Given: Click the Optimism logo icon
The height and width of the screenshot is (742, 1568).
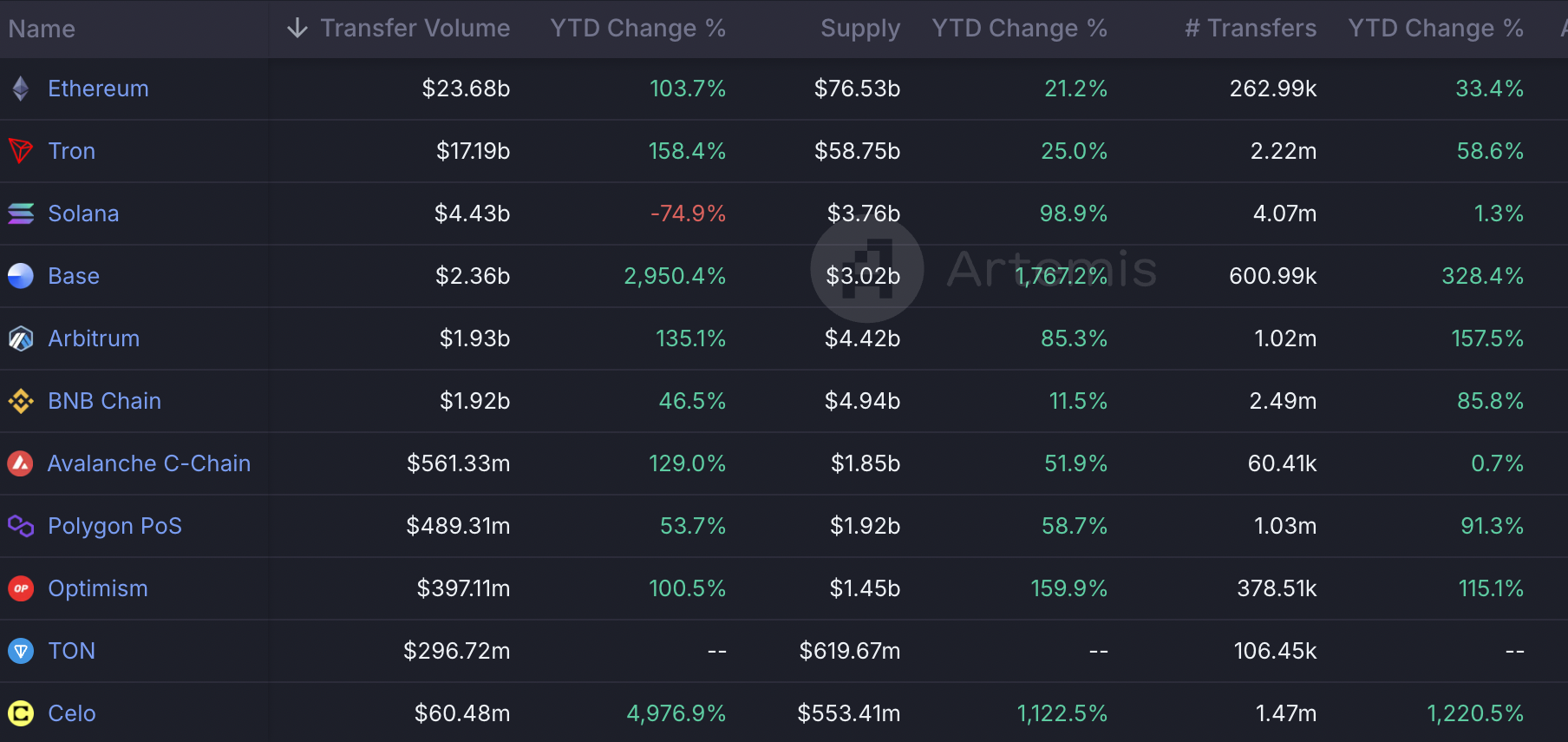Looking at the screenshot, I should tap(21, 588).
